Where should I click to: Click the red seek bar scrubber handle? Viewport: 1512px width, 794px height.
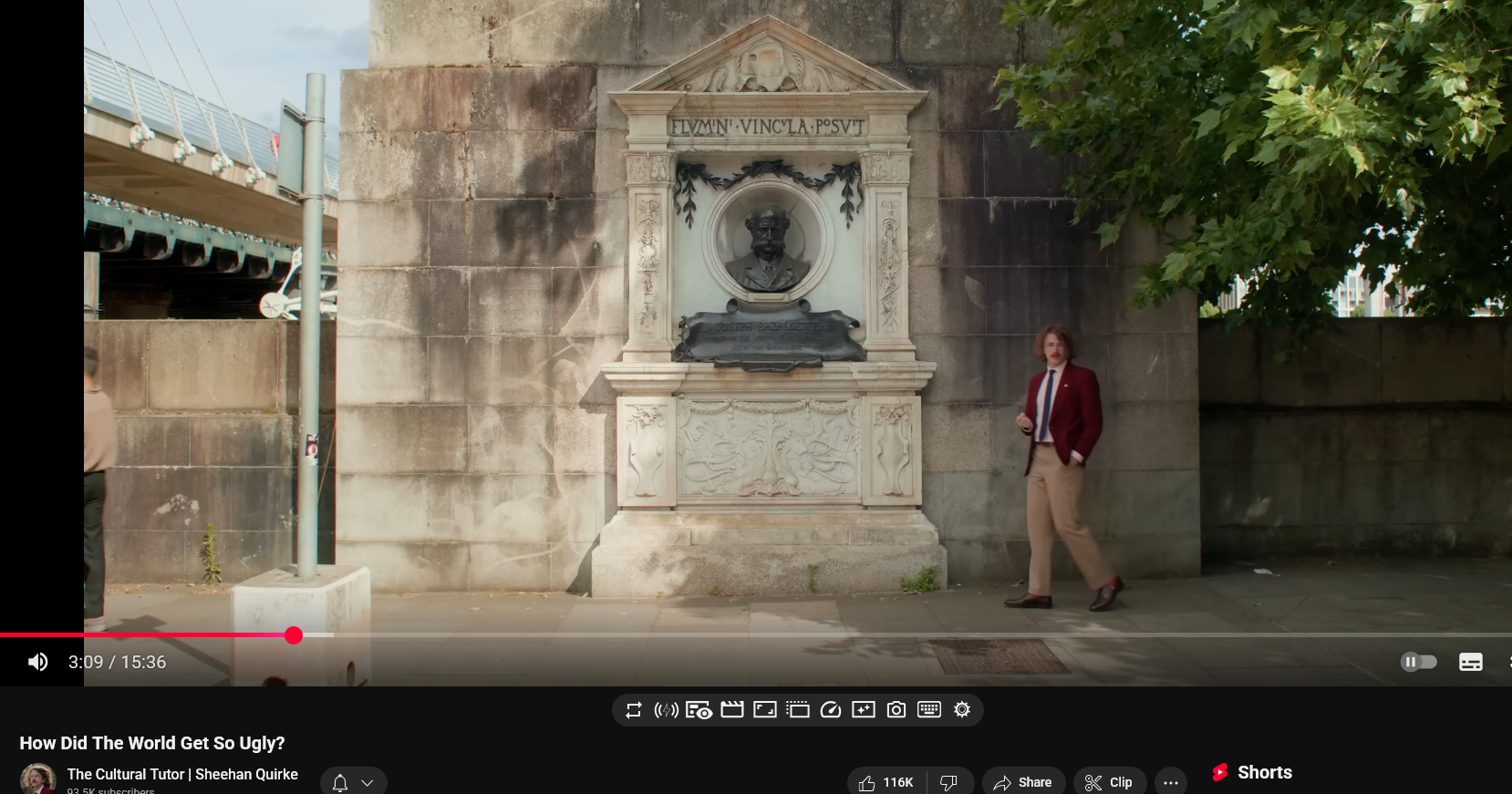point(294,635)
